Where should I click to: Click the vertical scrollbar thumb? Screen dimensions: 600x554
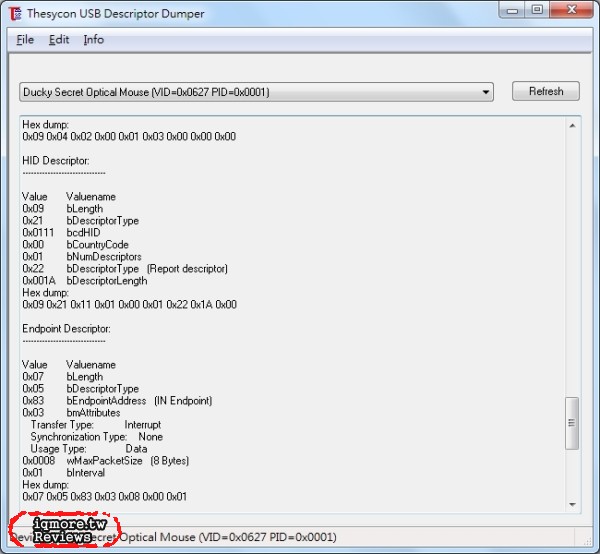tap(572, 423)
